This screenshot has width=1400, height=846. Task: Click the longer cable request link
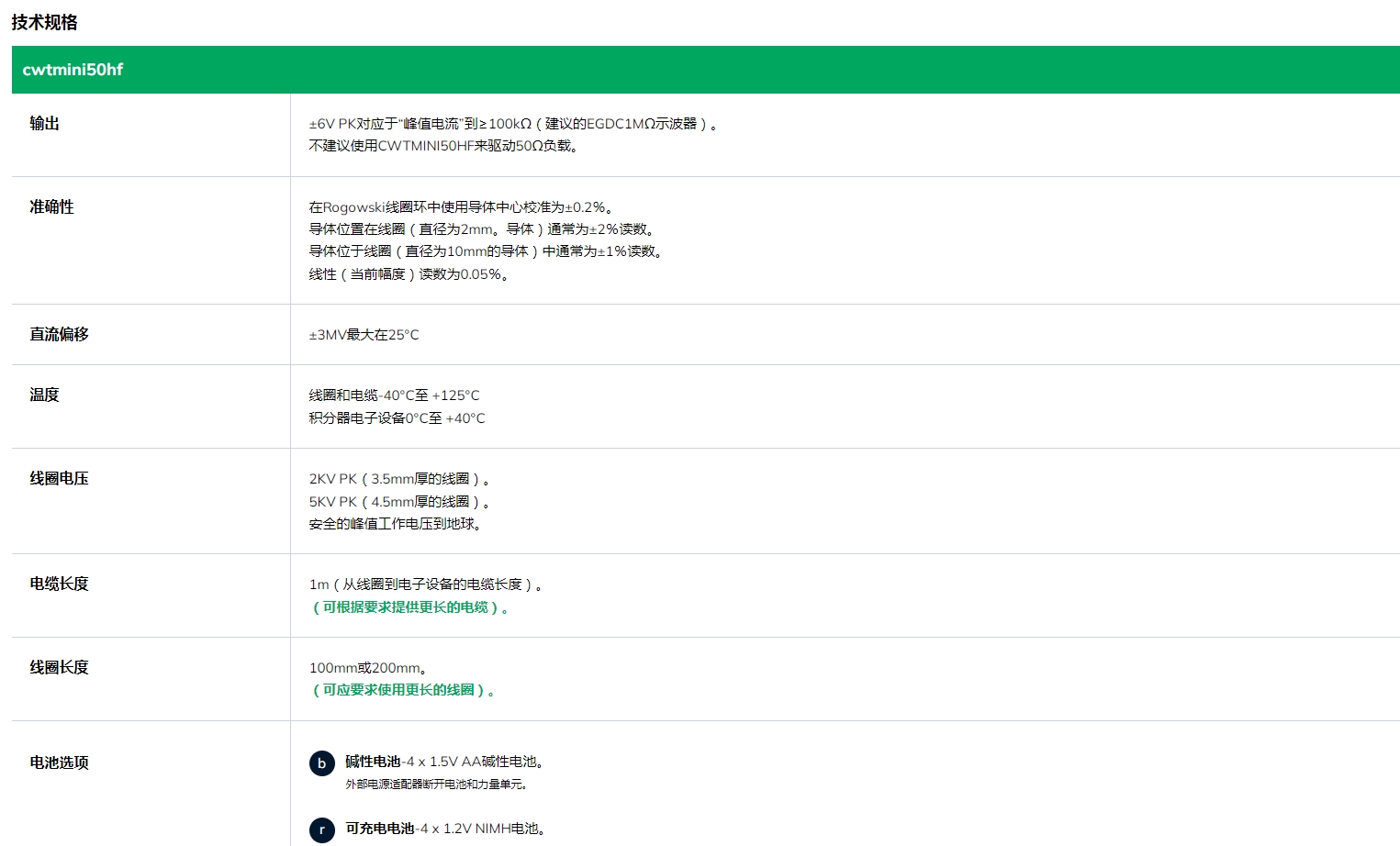(x=408, y=607)
